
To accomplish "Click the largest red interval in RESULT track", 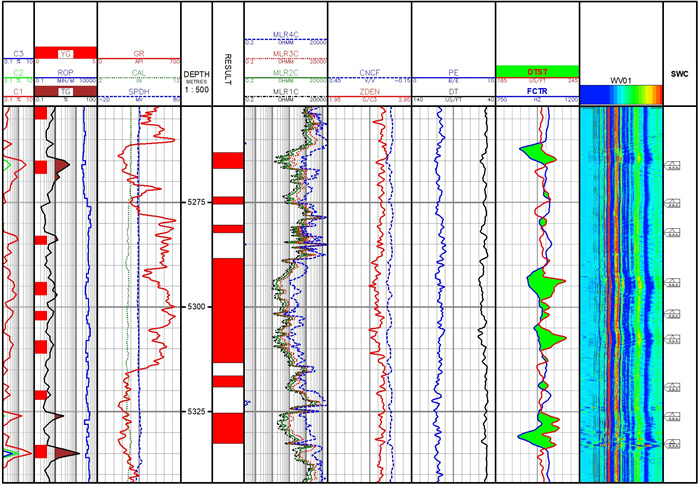I will point(228,308).
